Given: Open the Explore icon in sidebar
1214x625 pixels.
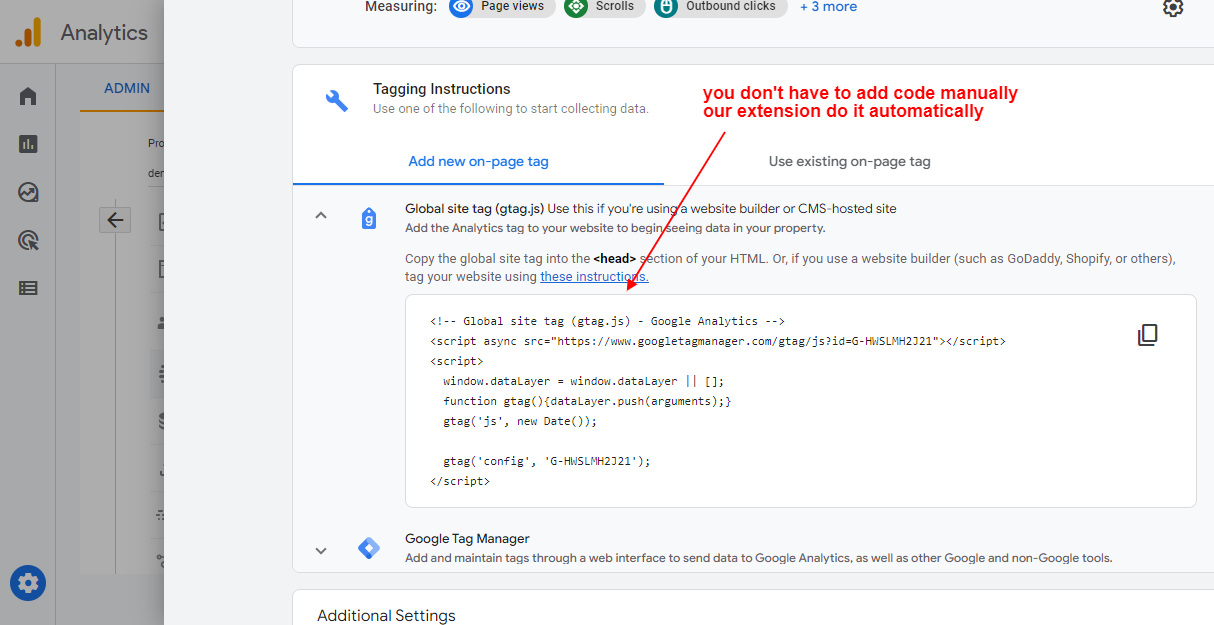Looking at the screenshot, I should pos(28,192).
